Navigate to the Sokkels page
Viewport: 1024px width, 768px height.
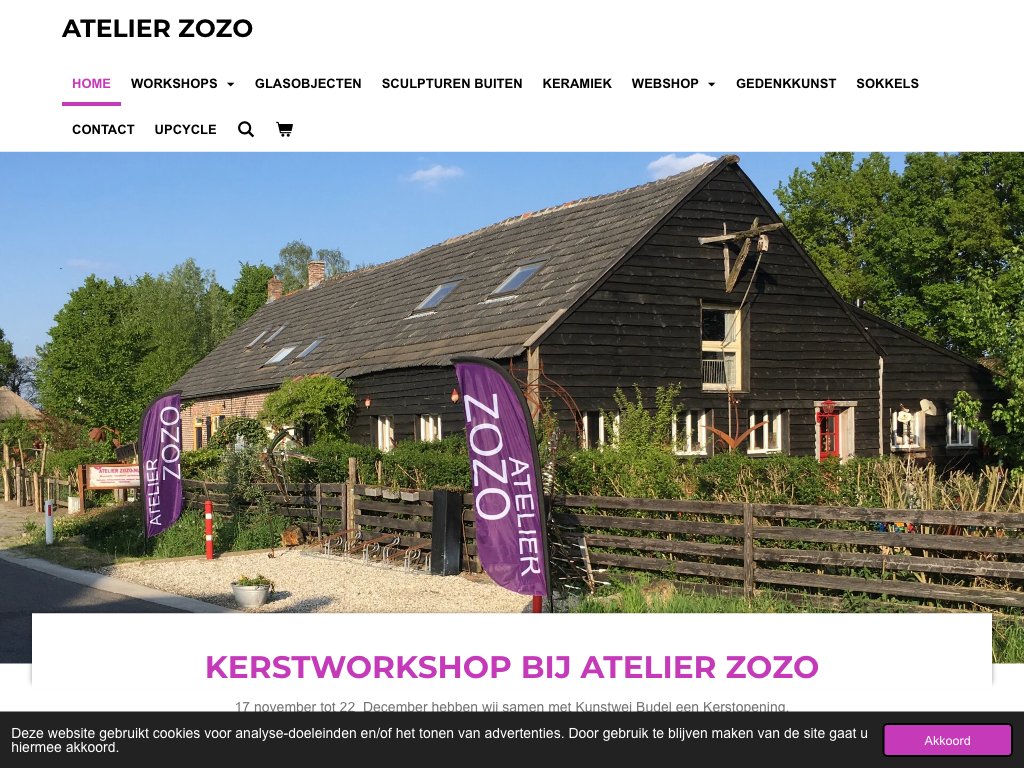click(x=888, y=84)
